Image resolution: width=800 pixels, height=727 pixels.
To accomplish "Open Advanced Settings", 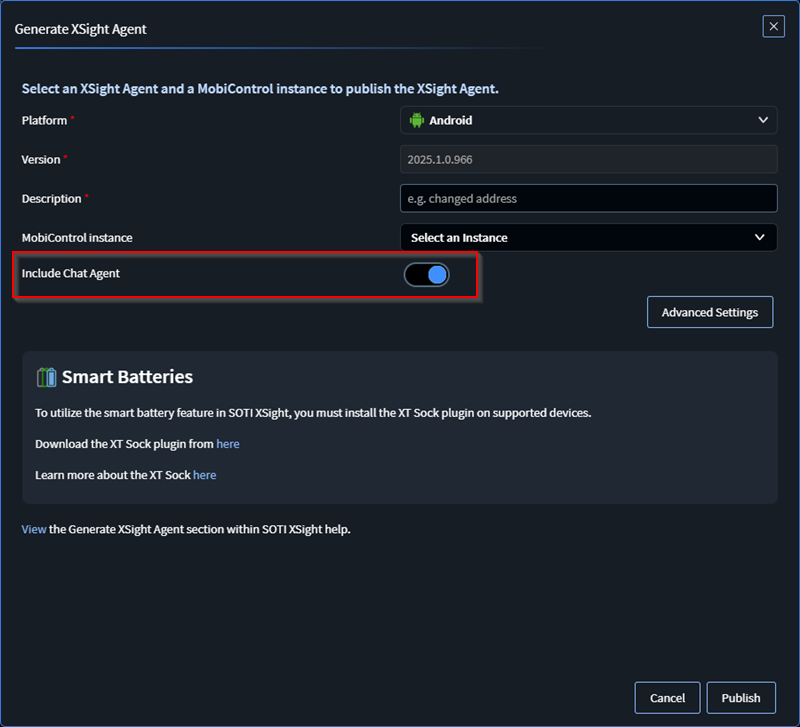I will coord(710,312).
